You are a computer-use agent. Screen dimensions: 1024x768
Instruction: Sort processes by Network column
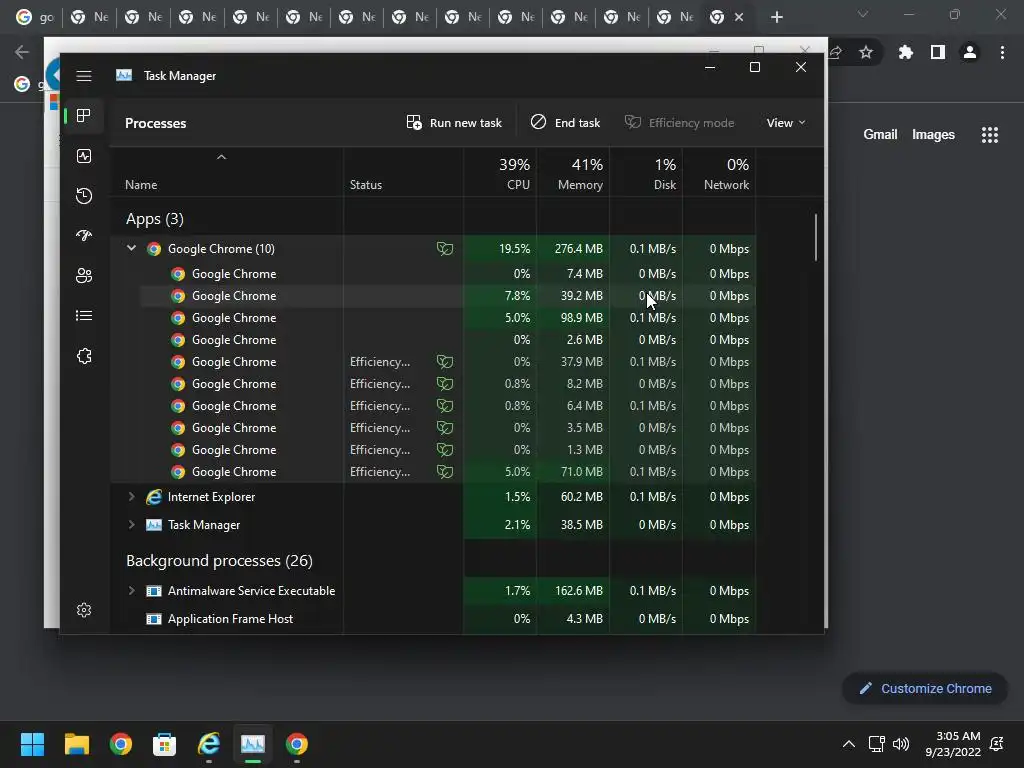[x=720, y=173]
